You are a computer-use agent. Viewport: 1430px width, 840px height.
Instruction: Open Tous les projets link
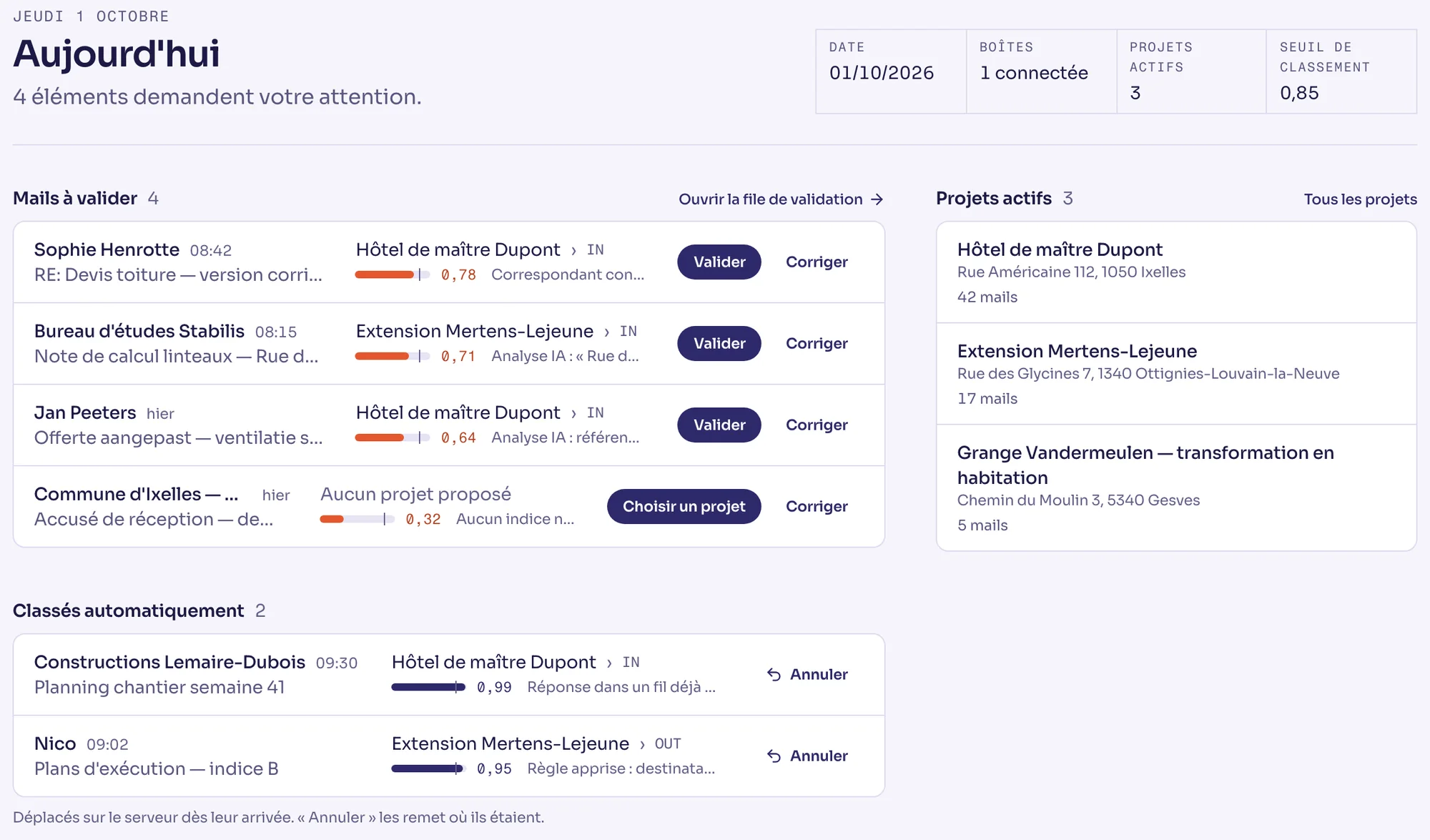pyautogui.click(x=1360, y=199)
